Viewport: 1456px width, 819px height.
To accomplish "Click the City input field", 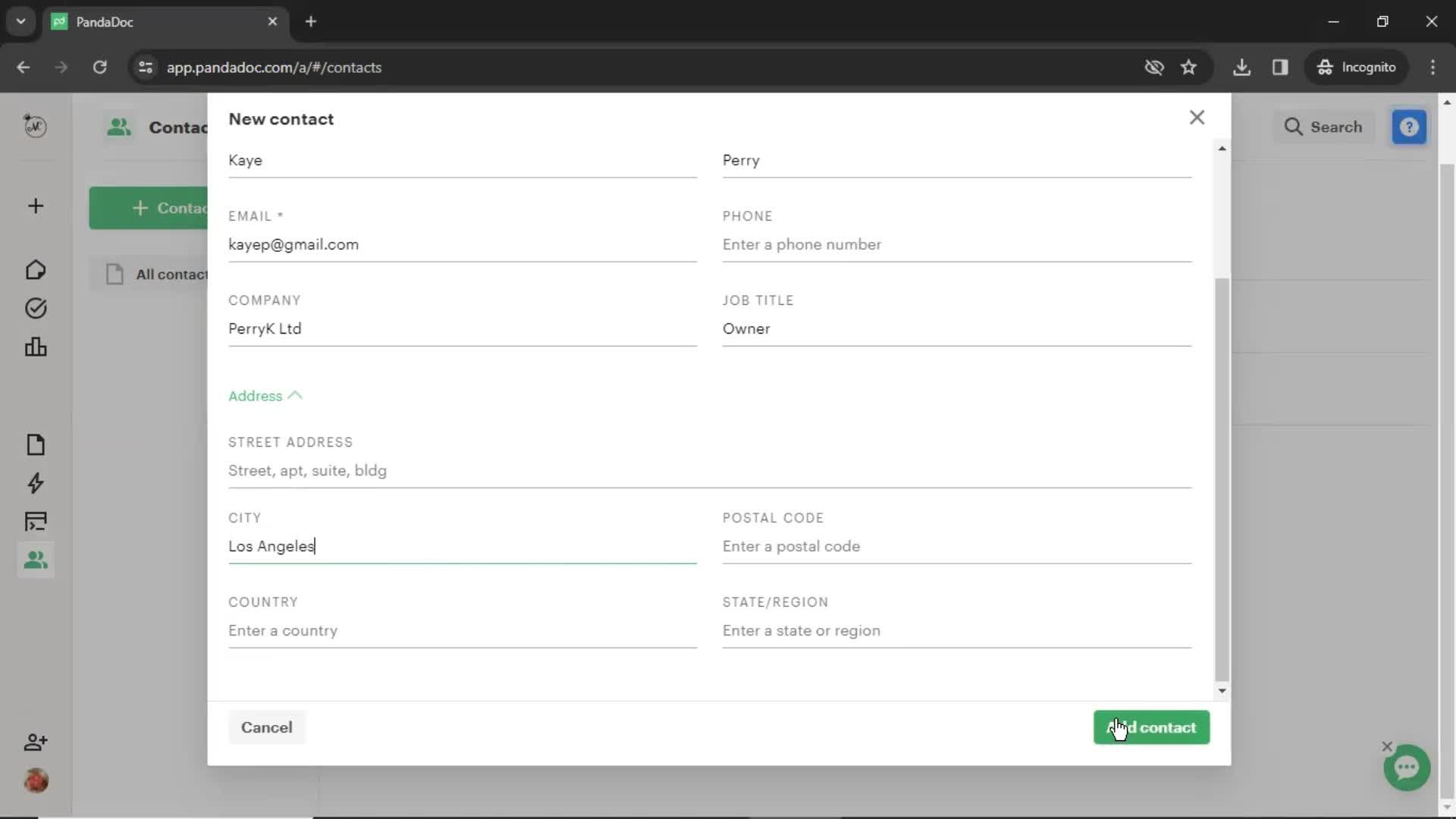I will click(x=462, y=546).
